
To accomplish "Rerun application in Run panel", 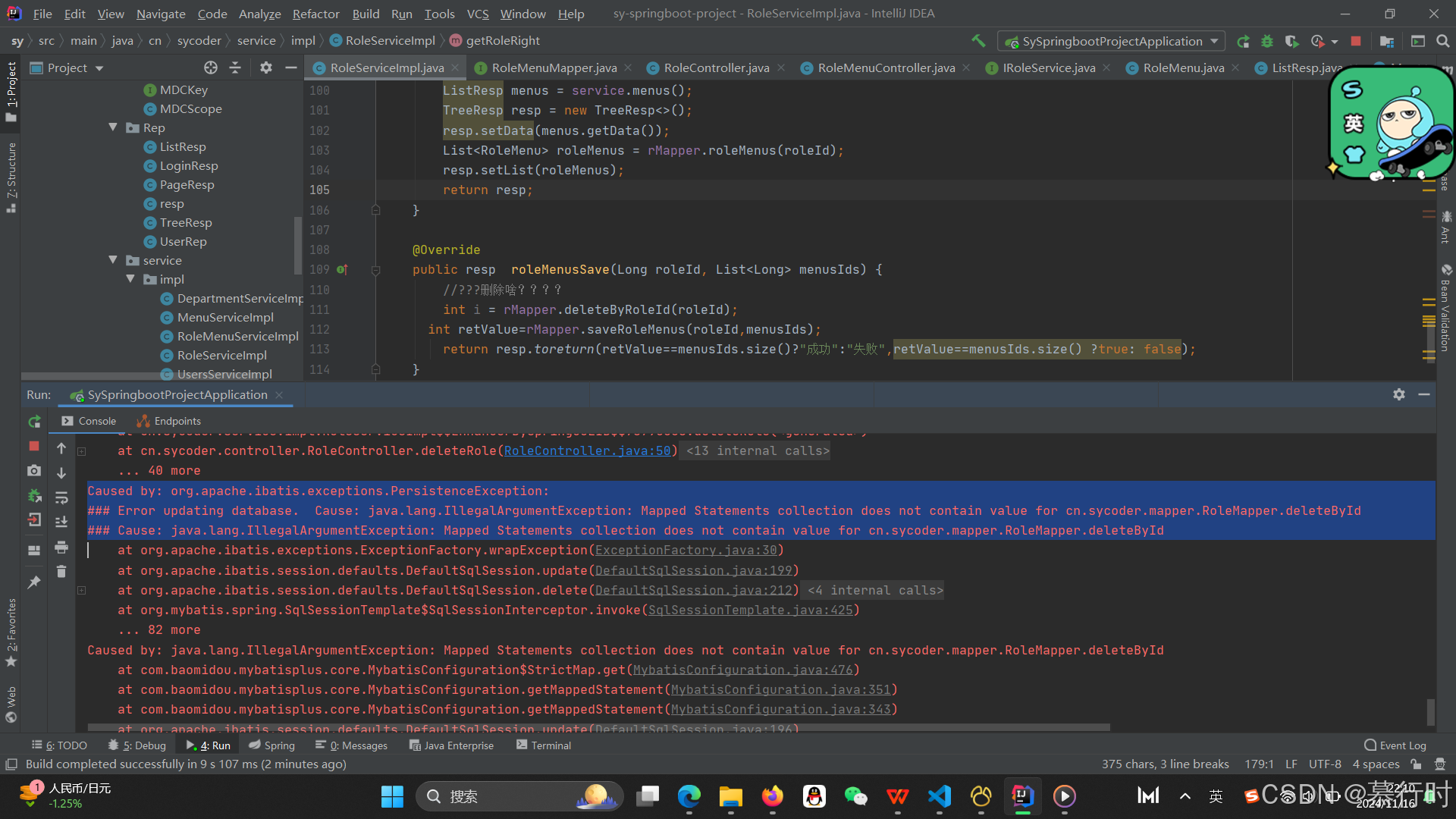I will [x=34, y=422].
